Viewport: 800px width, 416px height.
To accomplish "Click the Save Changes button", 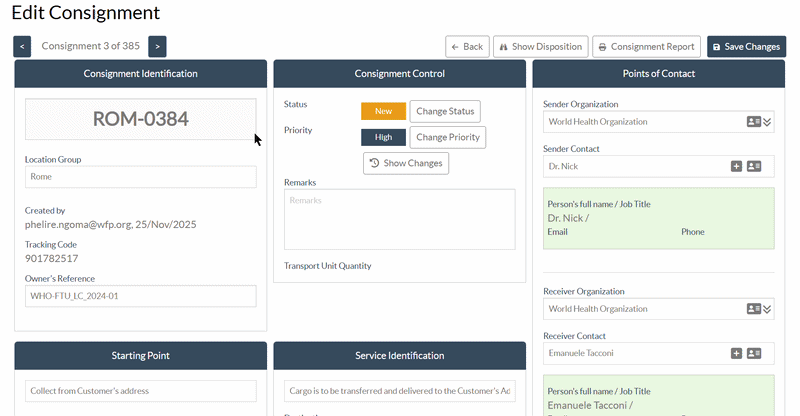I will click(x=746, y=46).
